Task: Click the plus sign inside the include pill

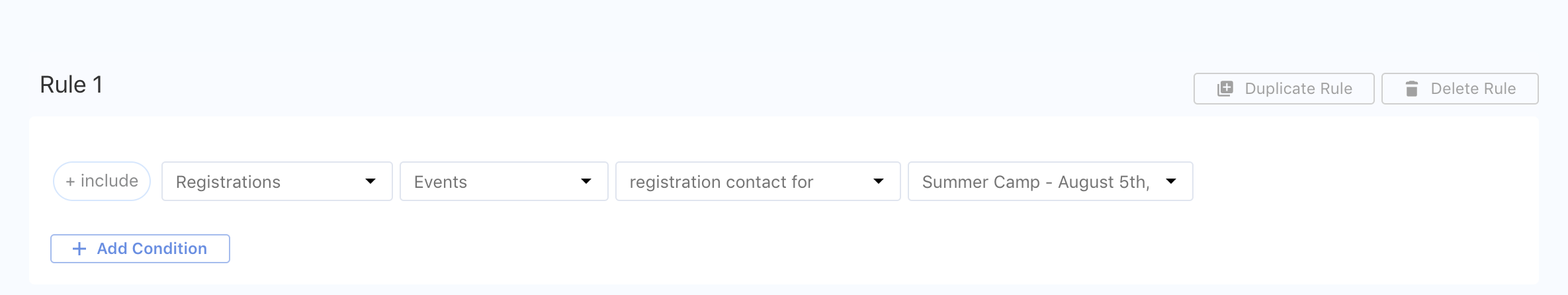Action: [70, 182]
